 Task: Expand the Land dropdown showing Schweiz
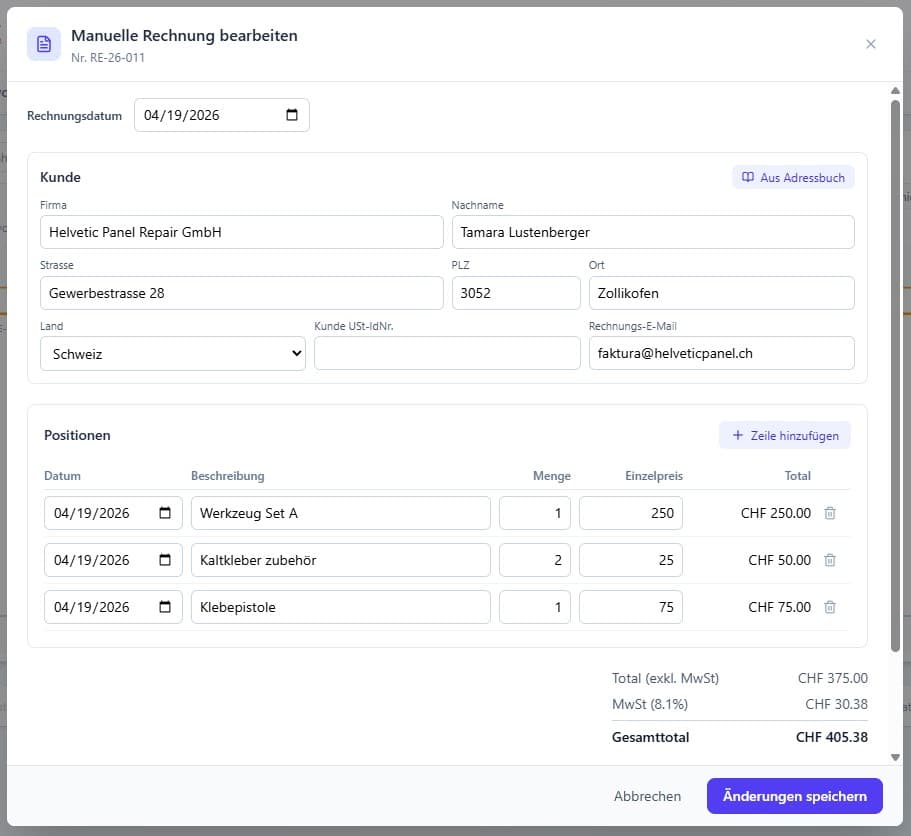tap(172, 353)
